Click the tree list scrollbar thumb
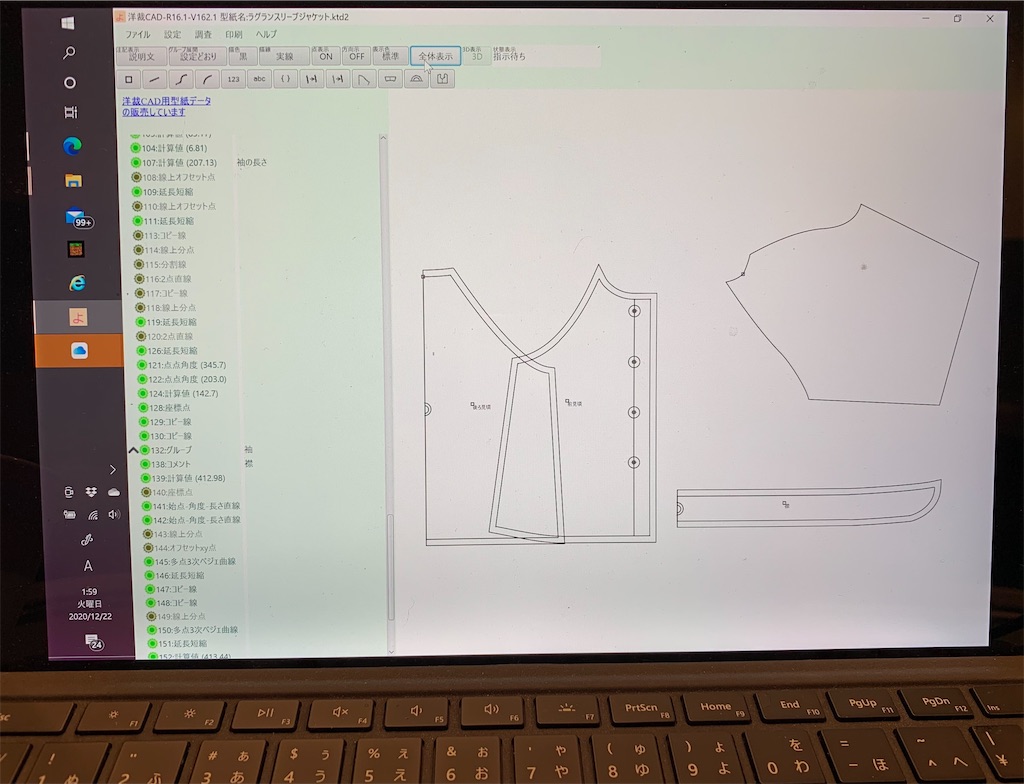This screenshot has width=1024, height=784. pyautogui.click(x=391, y=567)
